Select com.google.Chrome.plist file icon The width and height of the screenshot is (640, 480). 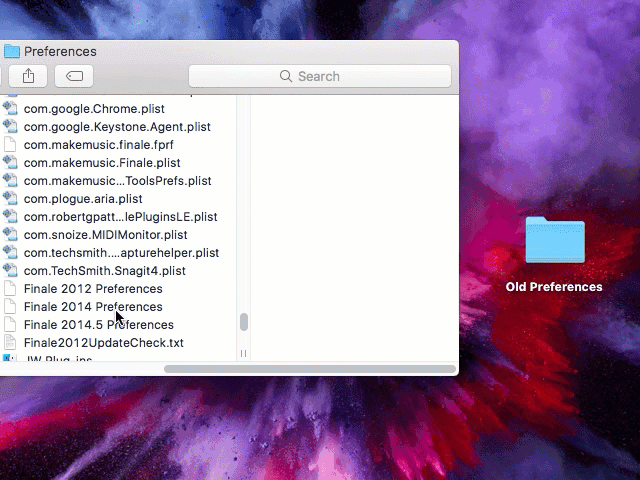pyautogui.click(x=11, y=109)
